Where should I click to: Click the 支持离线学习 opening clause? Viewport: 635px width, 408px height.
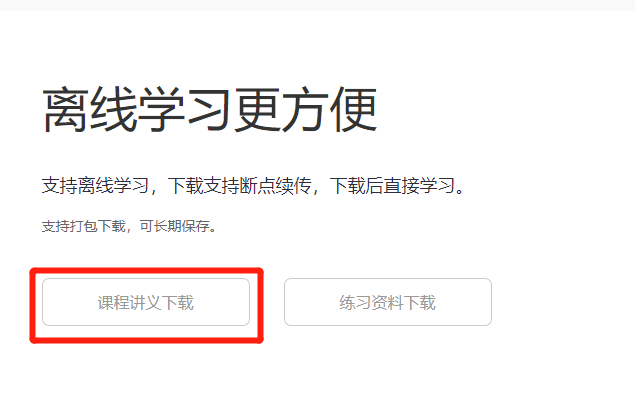coord(95,186)
